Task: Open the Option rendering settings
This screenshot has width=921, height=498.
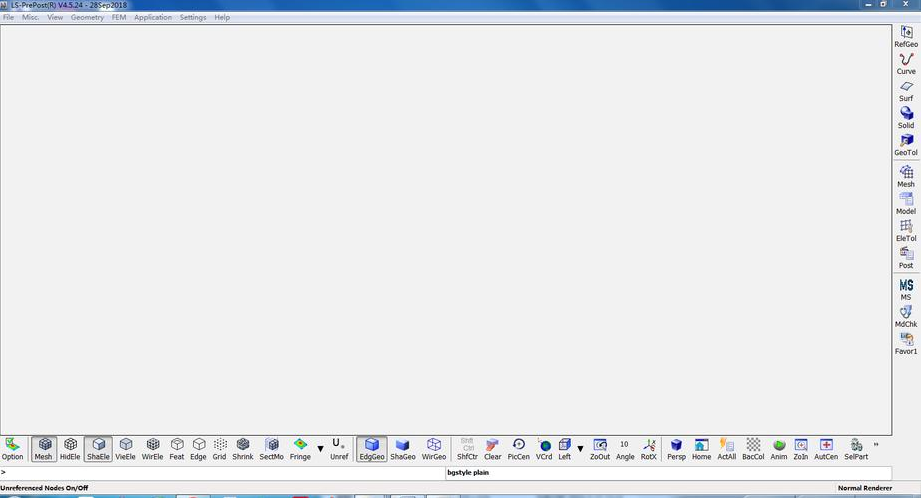Action: tap(12, 449)
